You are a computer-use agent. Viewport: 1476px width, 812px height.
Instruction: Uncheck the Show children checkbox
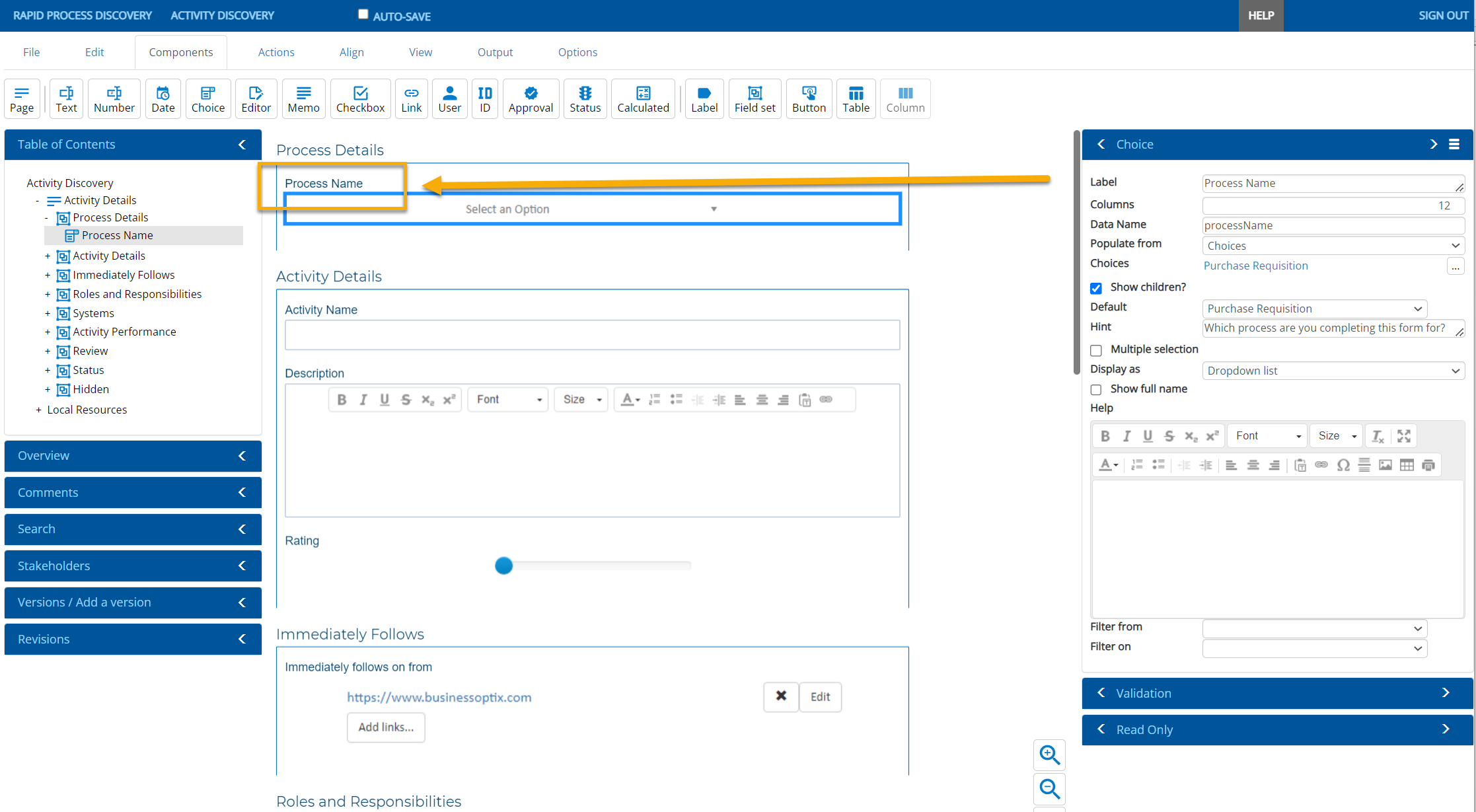click(1096, 288)
